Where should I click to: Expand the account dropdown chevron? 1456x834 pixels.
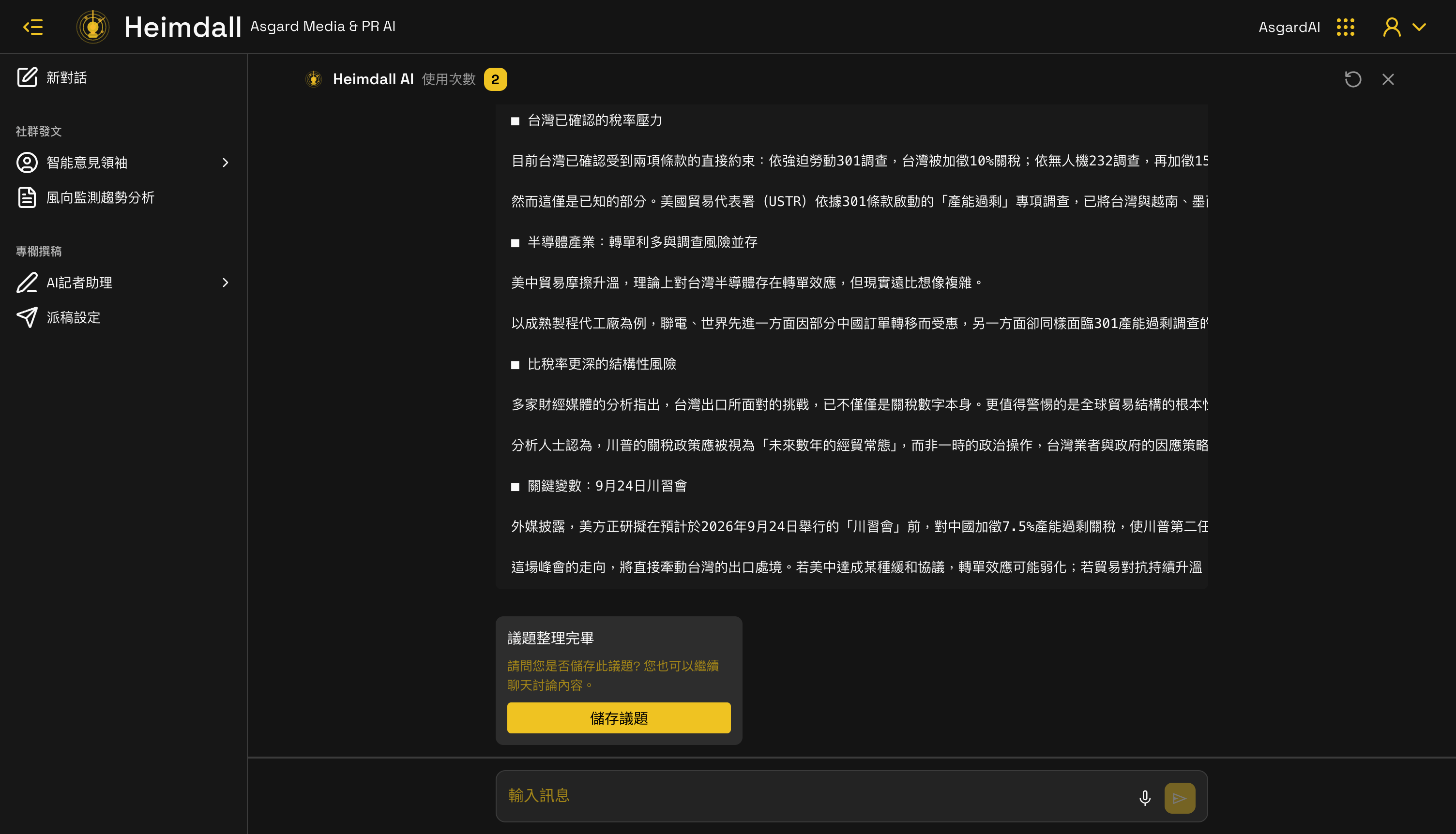1419,27
